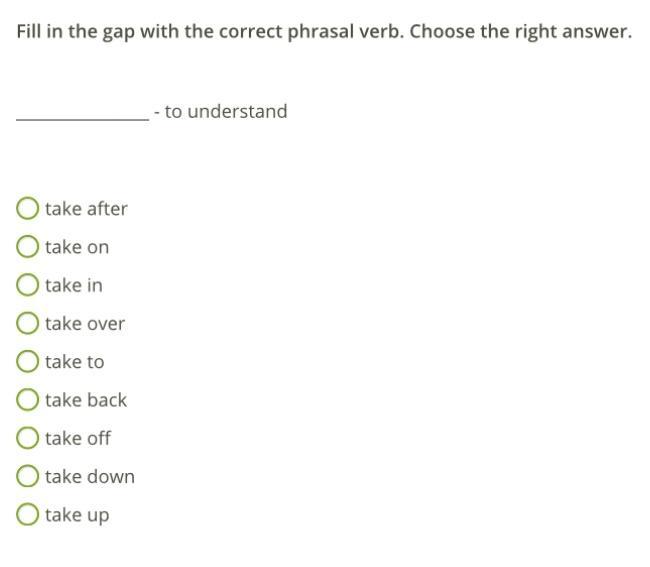Select the 'take after' radio button

click(x=28, y=208)
